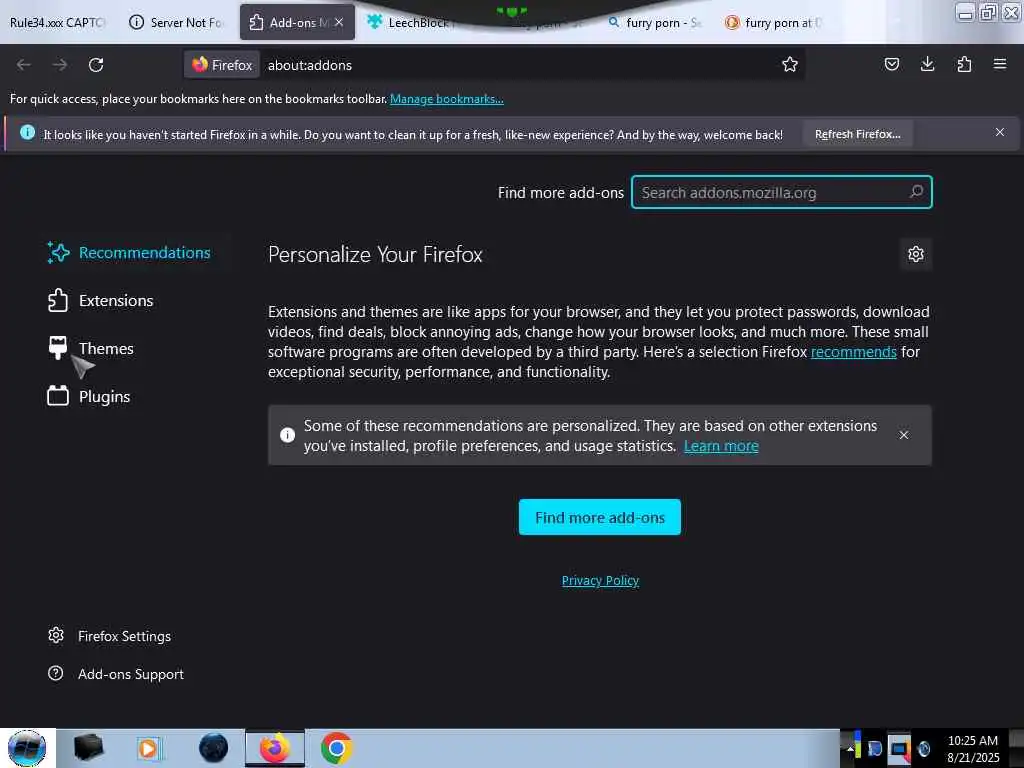Screen dimensions: 1024x768
Task: Open the Windows Start button
Action: click(27, 748)
